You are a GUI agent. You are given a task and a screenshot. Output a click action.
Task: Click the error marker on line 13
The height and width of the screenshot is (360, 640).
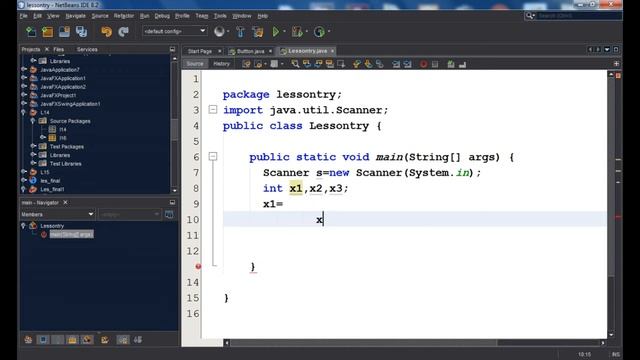[x=198, y=266]
